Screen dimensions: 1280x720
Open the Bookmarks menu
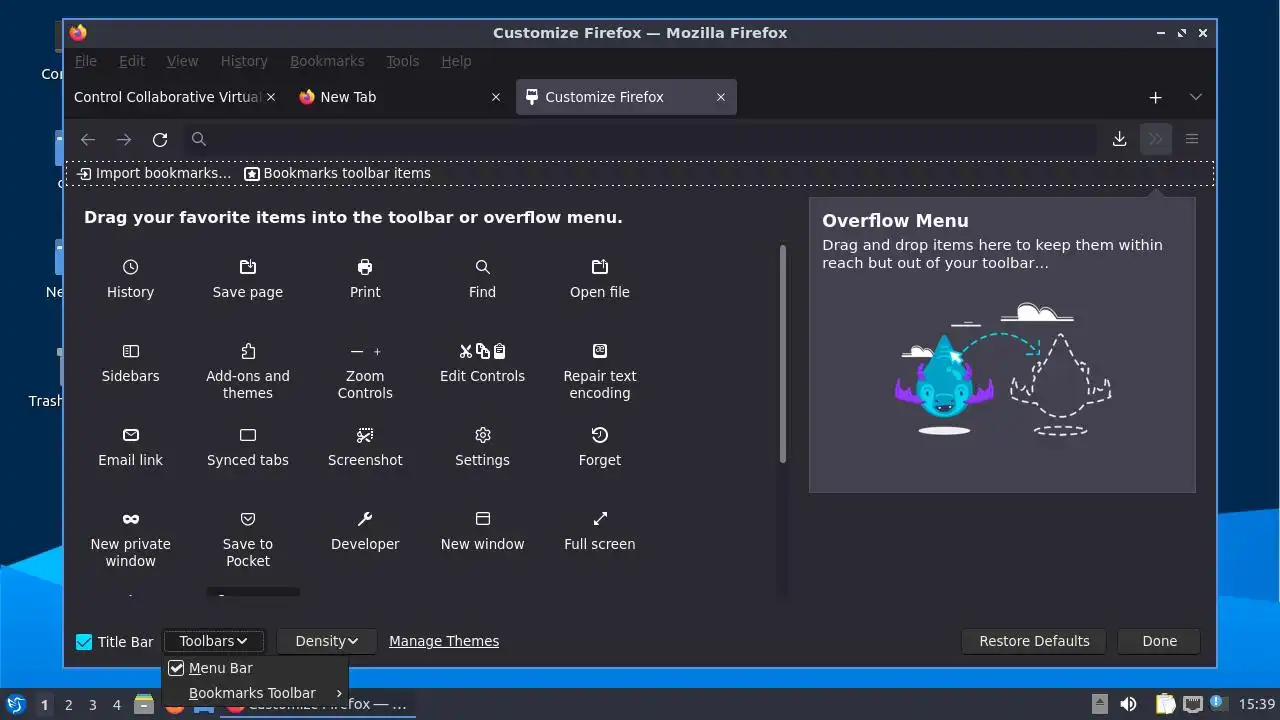[x=327, y=61]
